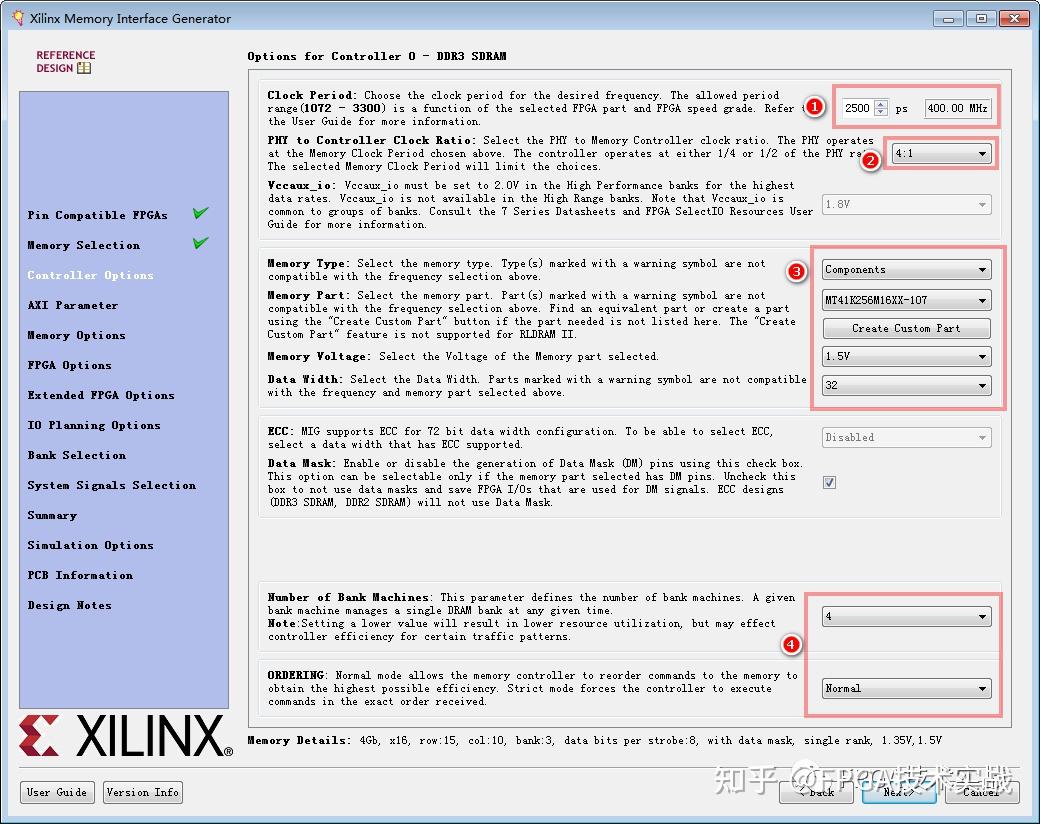Open the Memory Part MT41K256M16XX-107 dropdown
This screenshot has height=824, width=1040.
pyautogui.click(x=905, y=299)
